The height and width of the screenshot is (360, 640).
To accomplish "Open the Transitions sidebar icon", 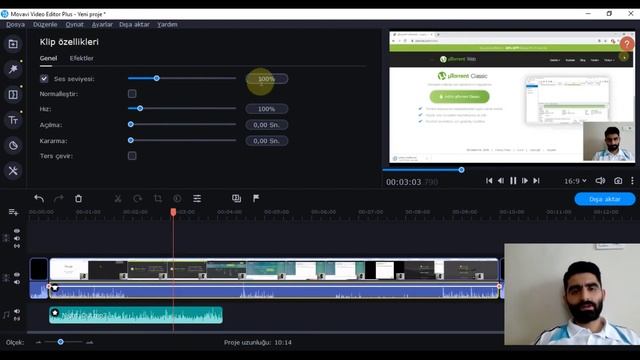I will 13,95.
